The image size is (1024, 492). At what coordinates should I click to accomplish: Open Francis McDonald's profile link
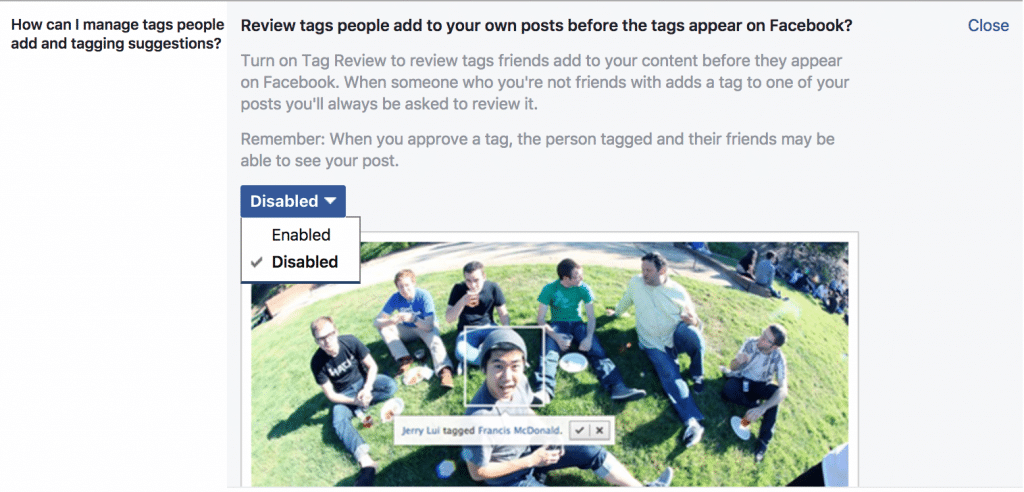pyautogui.click(x=519, y=431)
